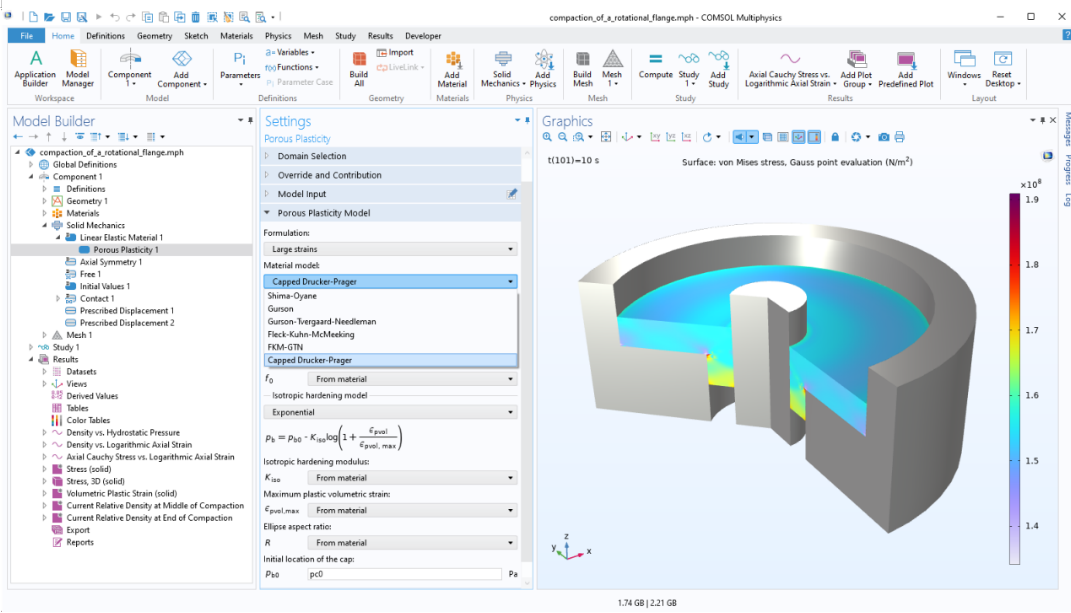Switch to the Geometry ribbon tab
Image resolution: width=1071 pixels, height=613 pixels.
click(x=154, y=36)
